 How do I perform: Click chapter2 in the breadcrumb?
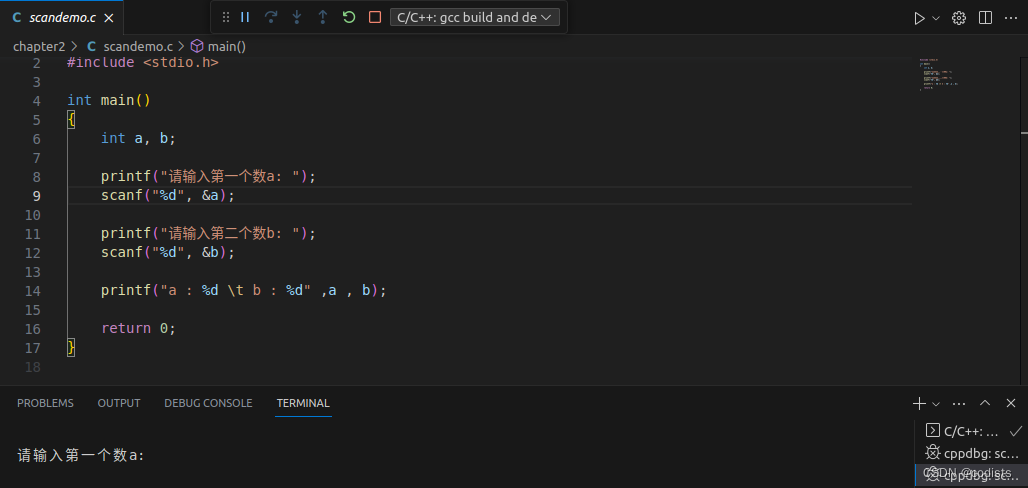(x=39, y=47)
